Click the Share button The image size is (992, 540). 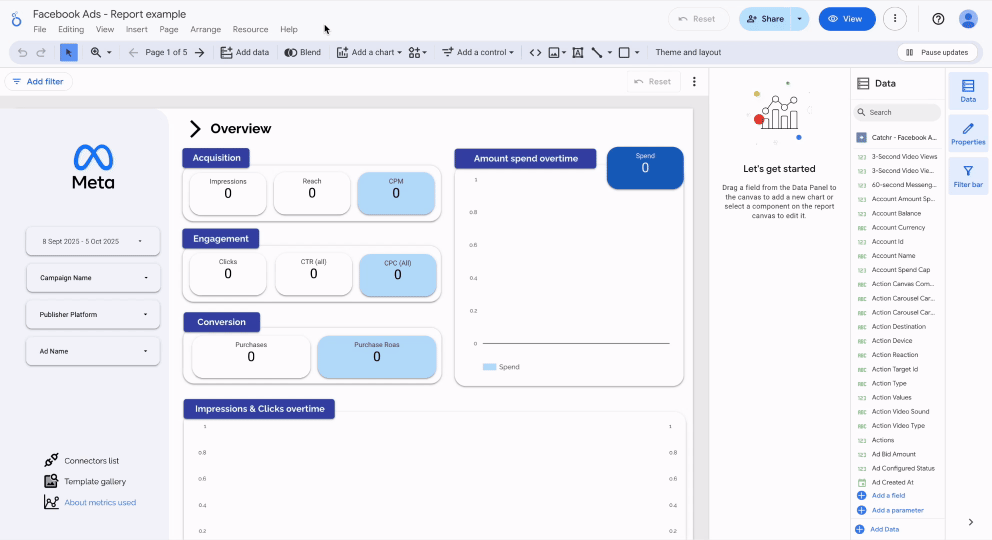pyautogui.click(x=766, y=19)
